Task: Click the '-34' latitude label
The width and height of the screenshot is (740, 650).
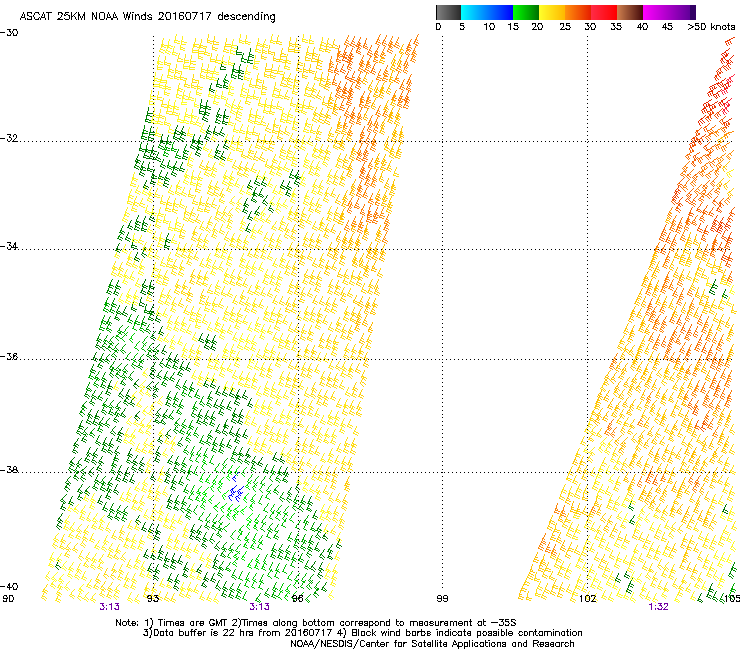Action: point(9,246)
